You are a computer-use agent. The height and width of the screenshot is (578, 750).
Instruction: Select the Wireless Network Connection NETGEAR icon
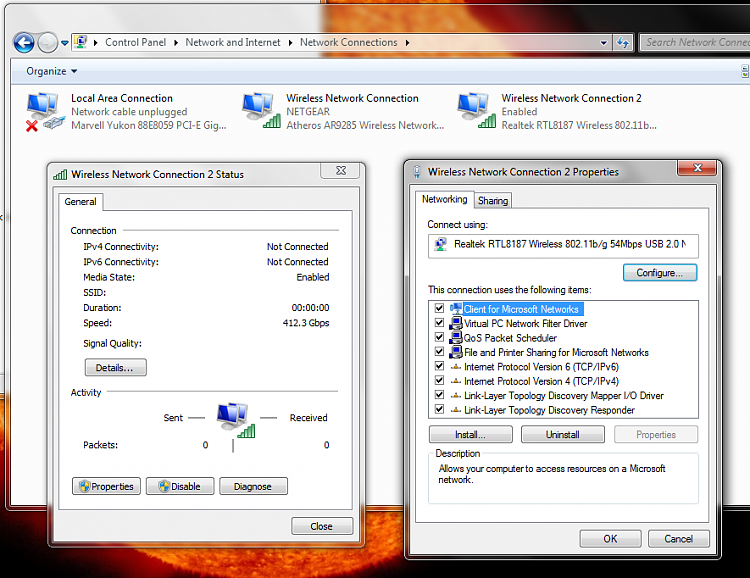261,111
